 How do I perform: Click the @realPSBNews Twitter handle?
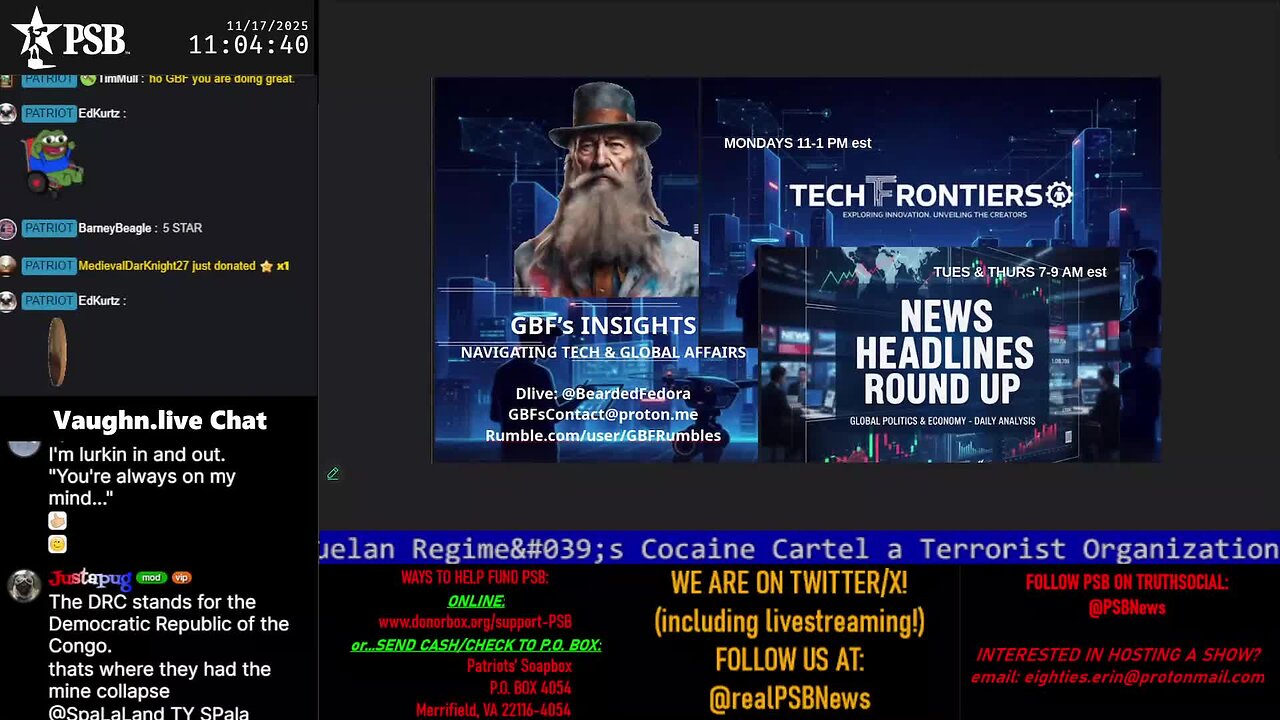[790, 698]
